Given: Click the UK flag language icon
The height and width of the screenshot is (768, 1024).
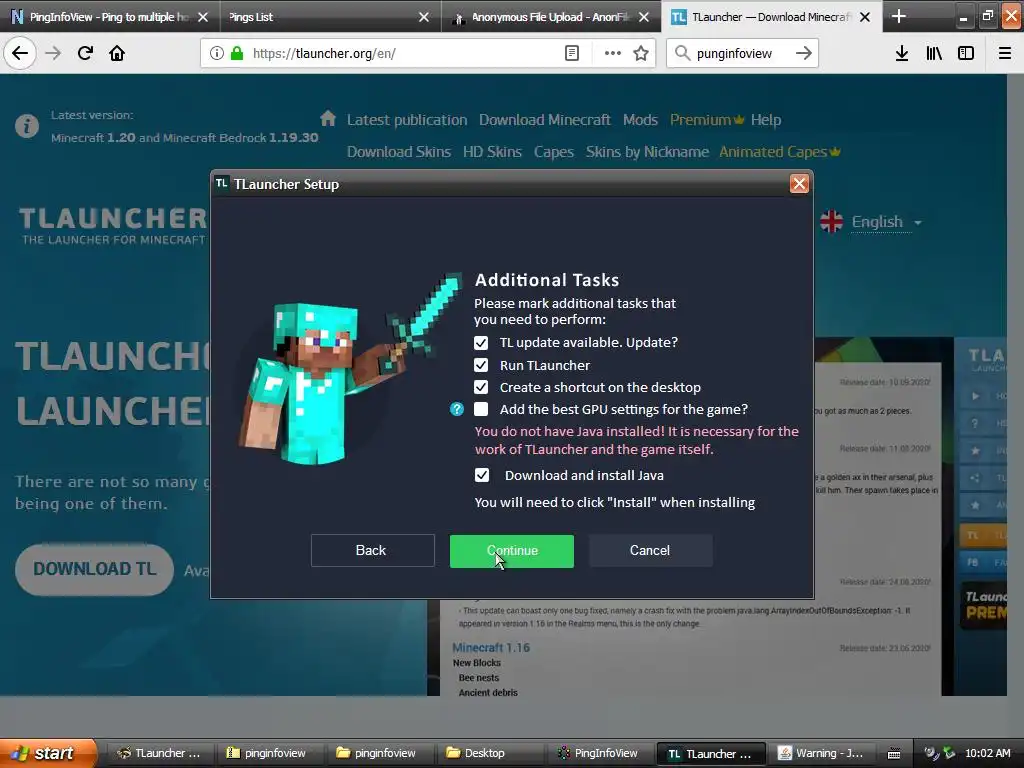Looking at the screenshot, I should pos(831,221).
